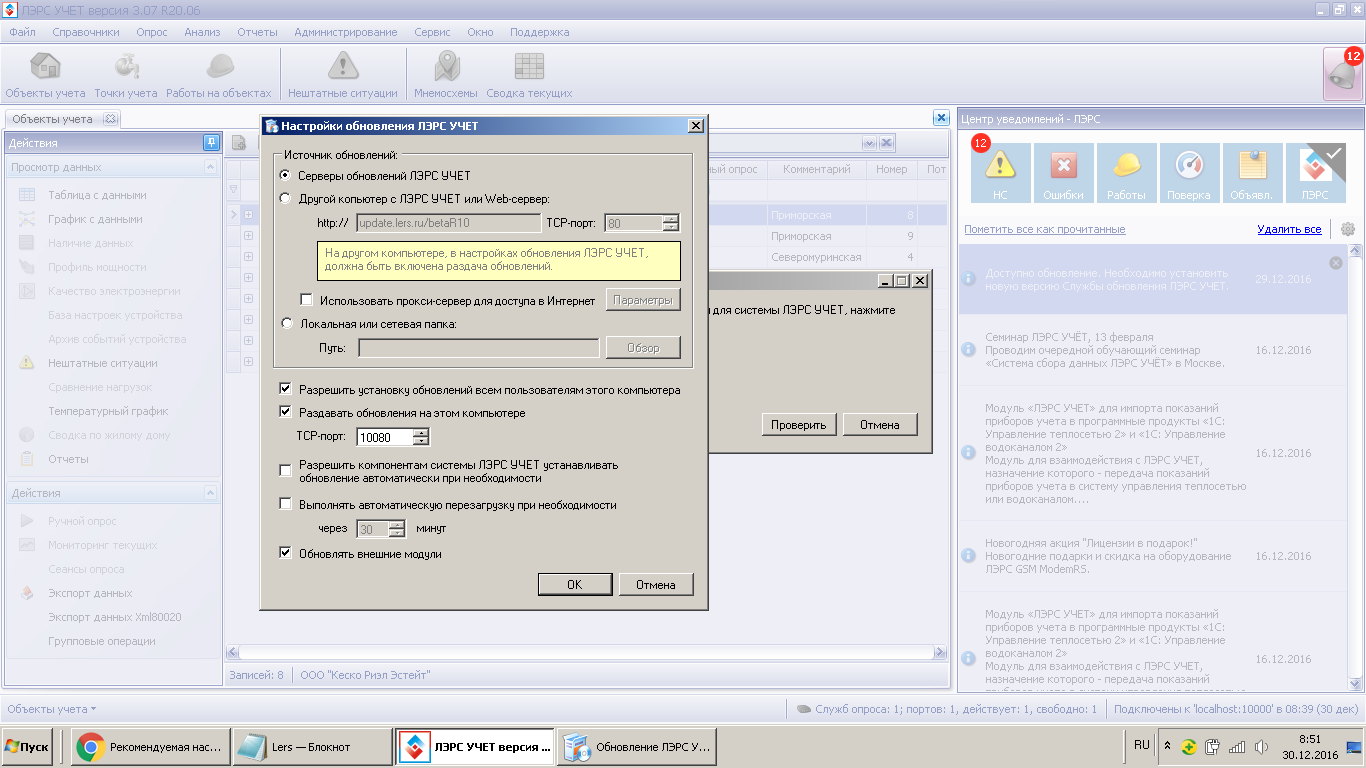Screen dimensions: 1366x768
Task: Open the Опрос menu
Action: click(x=152, y=32)
